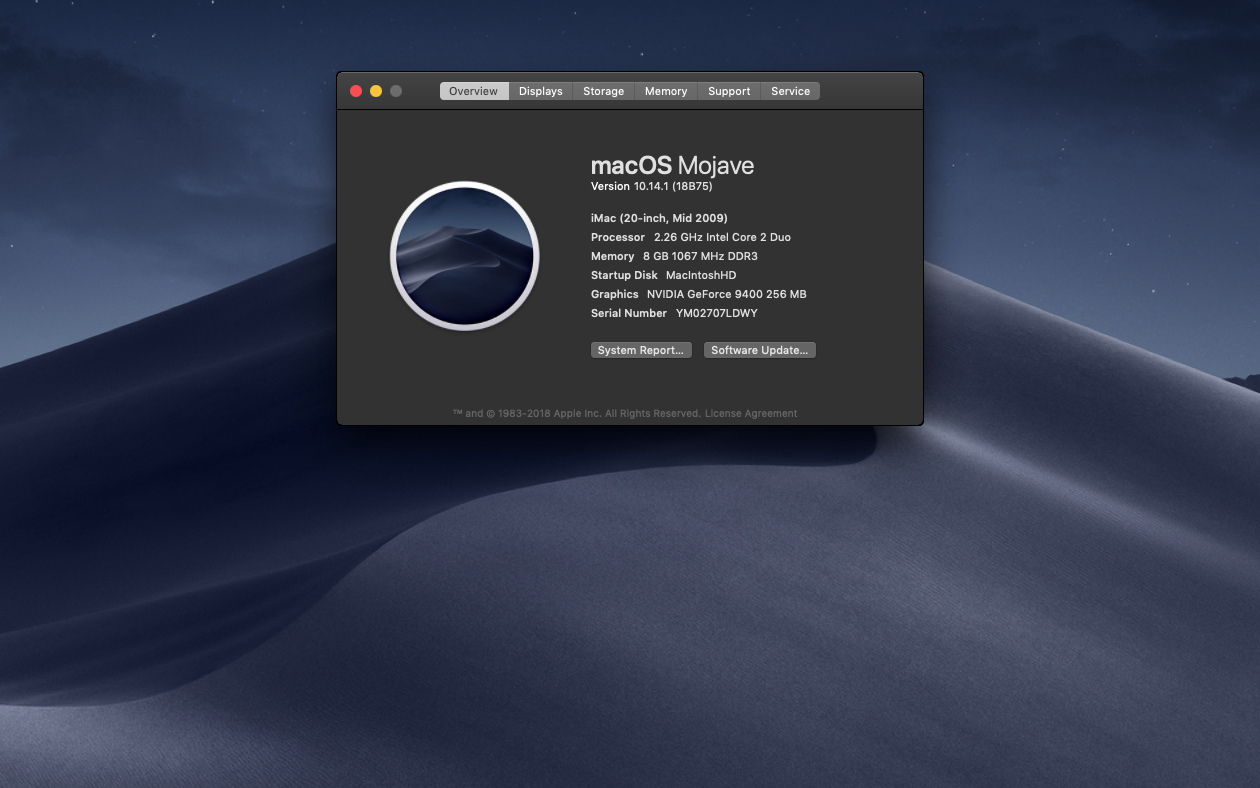Go to the Support tab
The image size is (1260, 788).
pos(729,91)
